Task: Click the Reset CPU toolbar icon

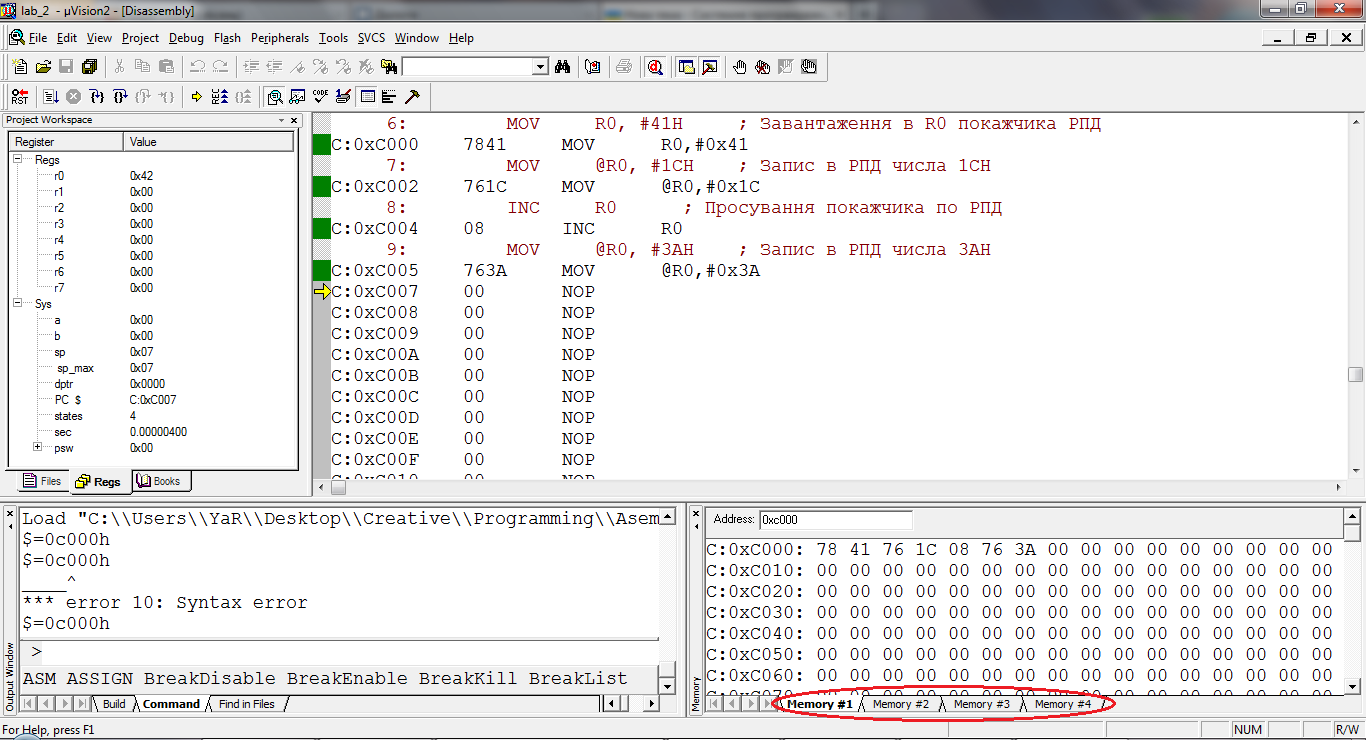Action: (x=20, y=96)
